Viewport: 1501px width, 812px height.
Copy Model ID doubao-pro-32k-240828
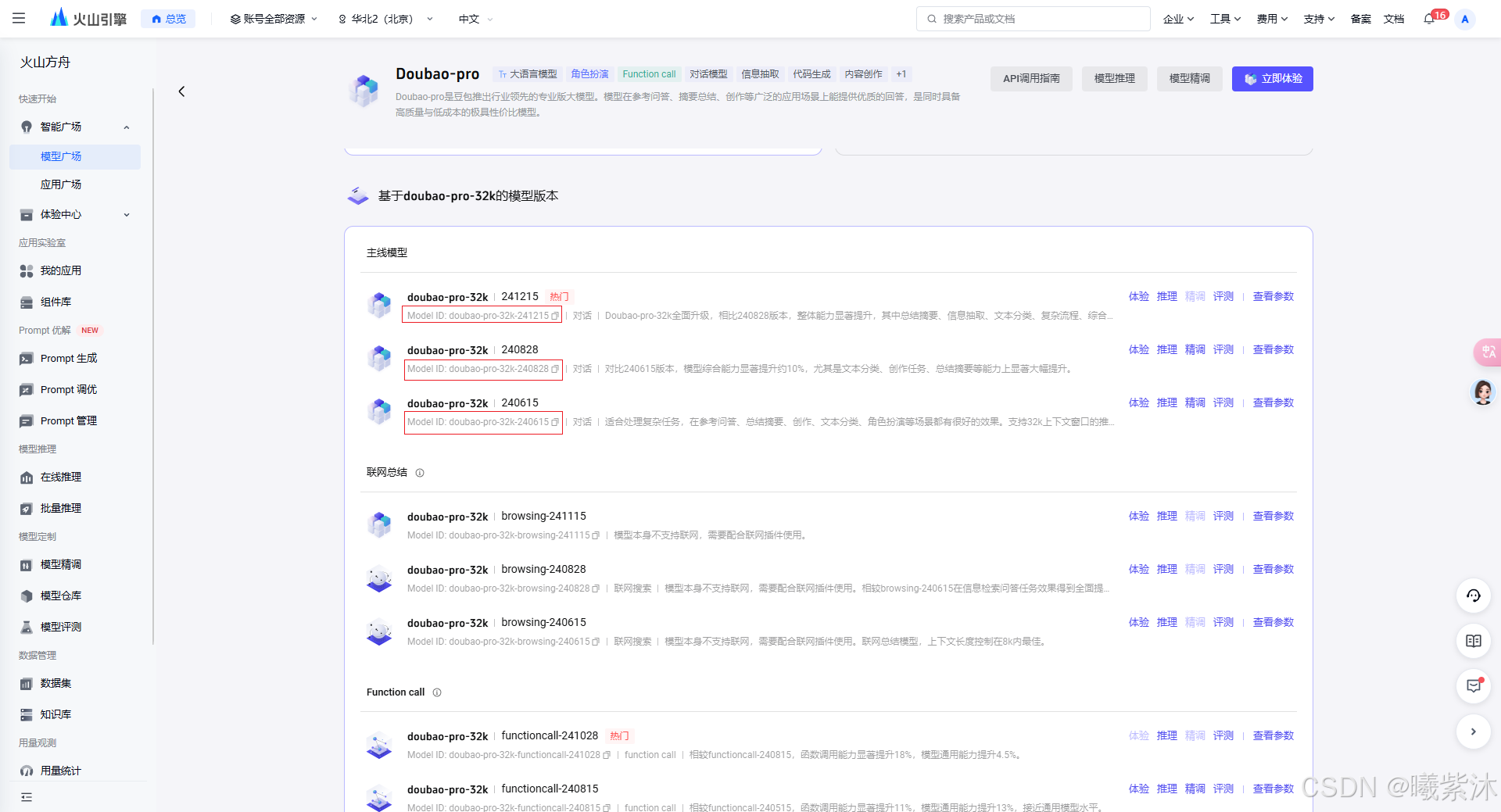(x=555, y=369)
